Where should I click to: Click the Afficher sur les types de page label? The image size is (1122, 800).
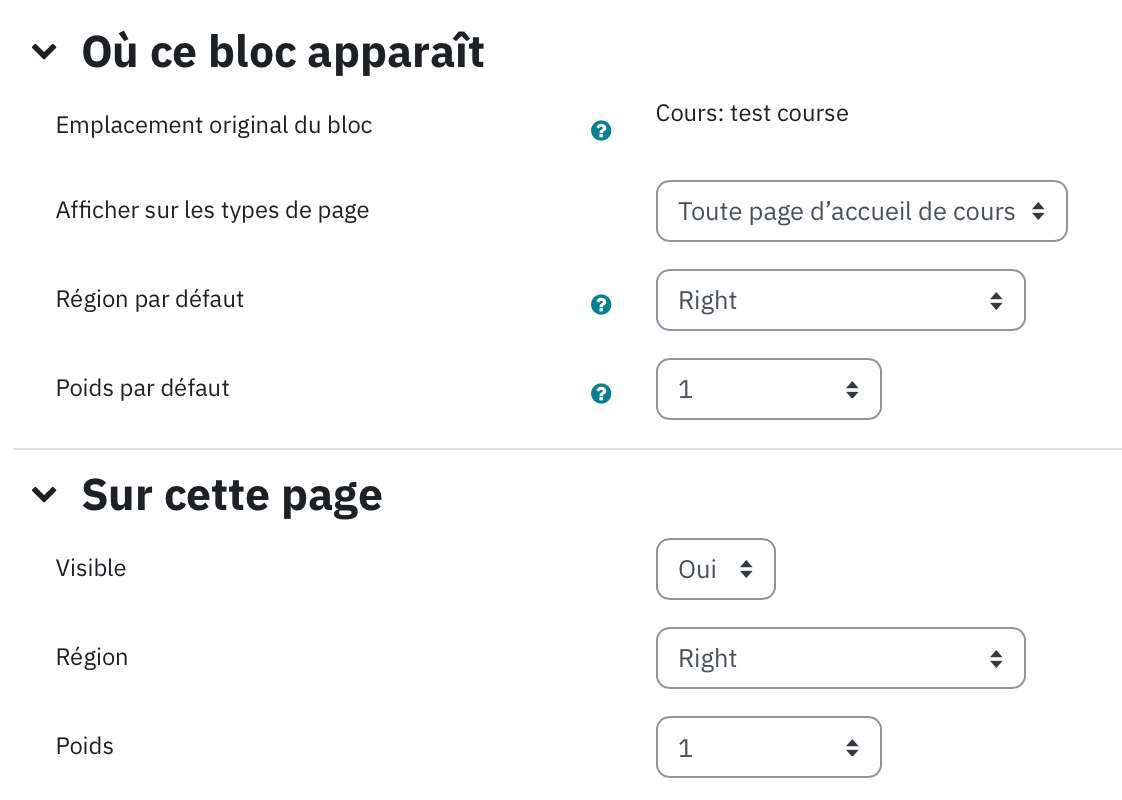click(213, 210)
